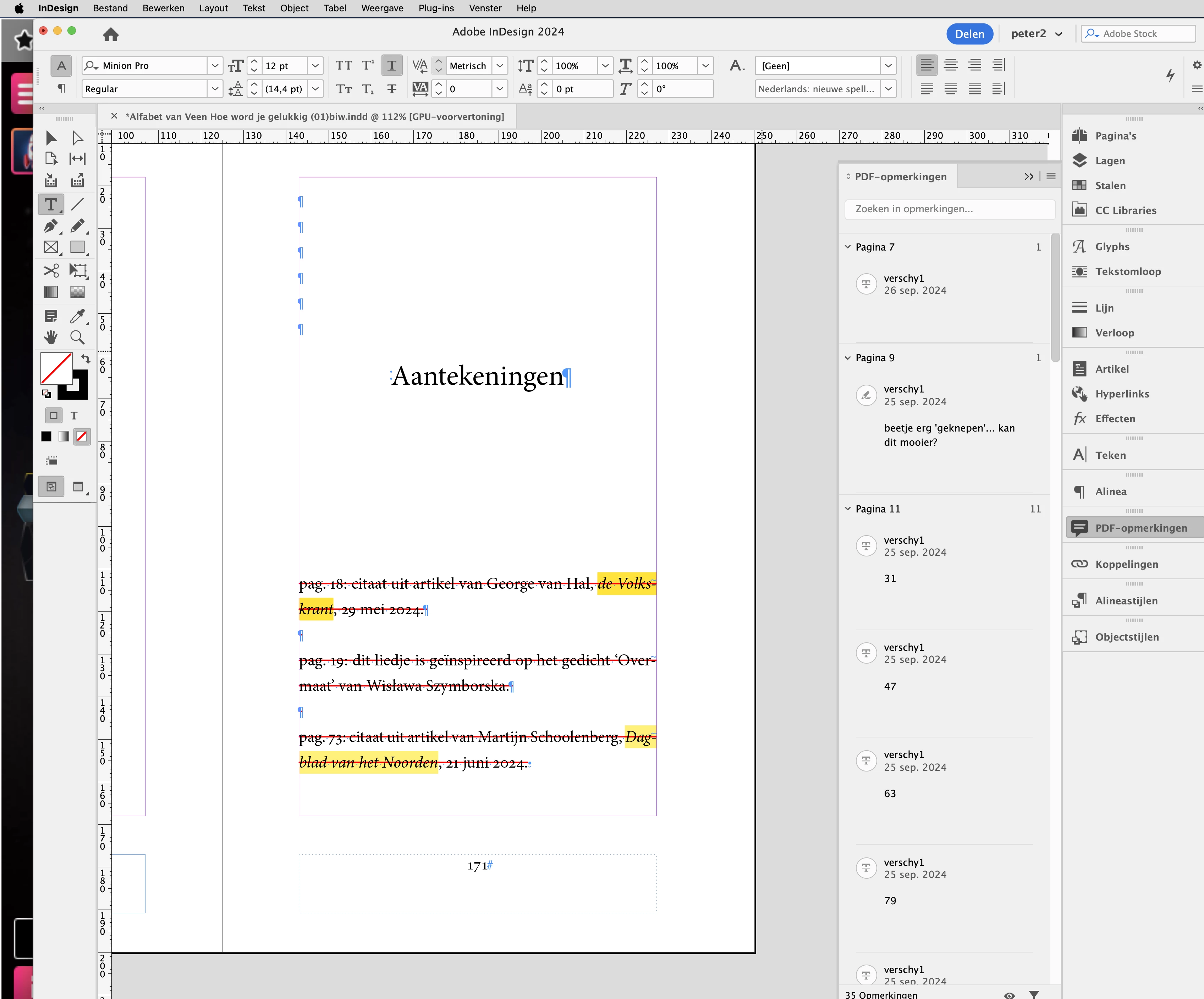Pick the Eyedropper tool
Image resolution: width=1204 pixels, height=999 pixels.
coord(77,316)
